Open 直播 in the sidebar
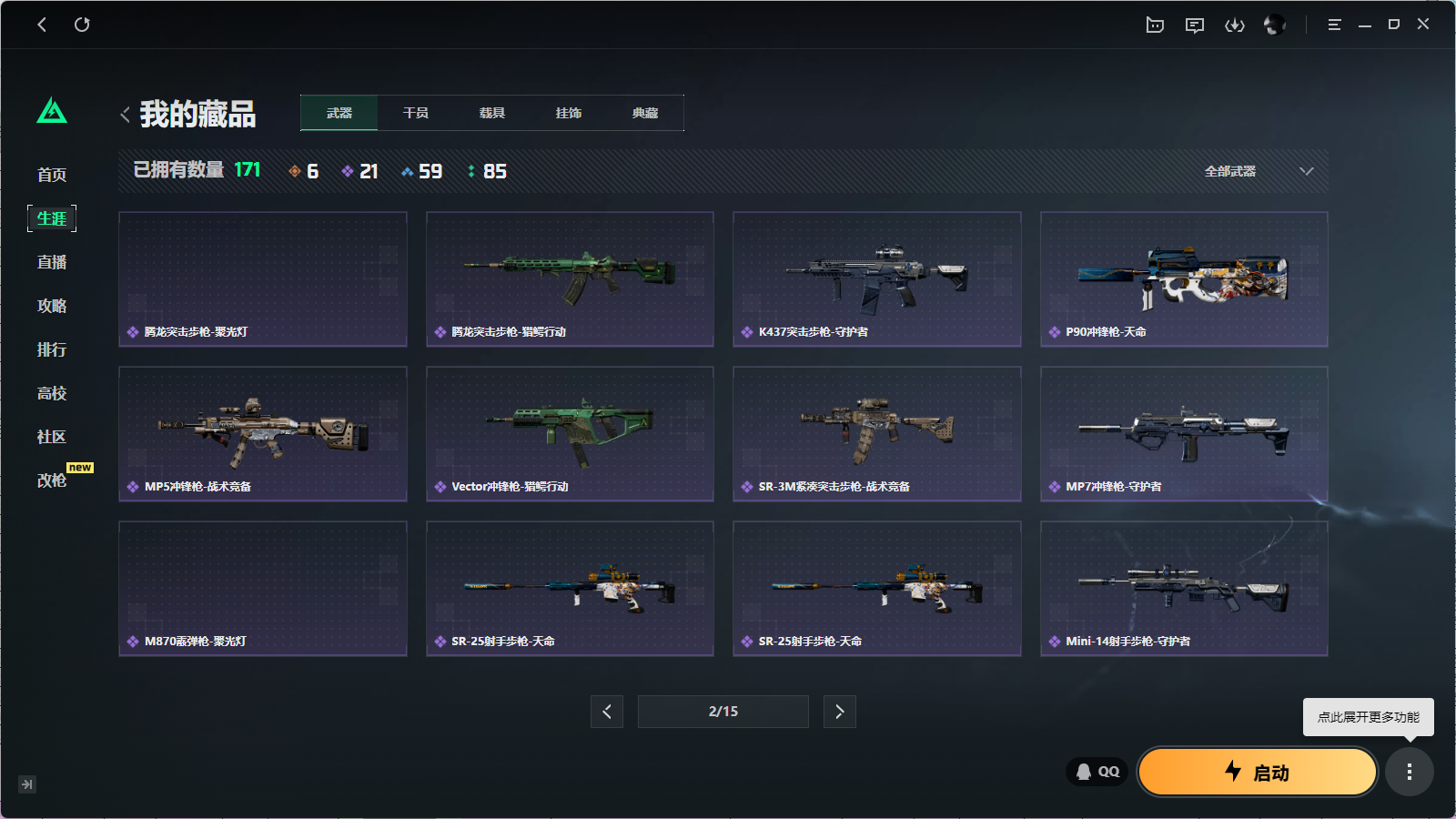1456x819 pixels. (x=52, y=262)
